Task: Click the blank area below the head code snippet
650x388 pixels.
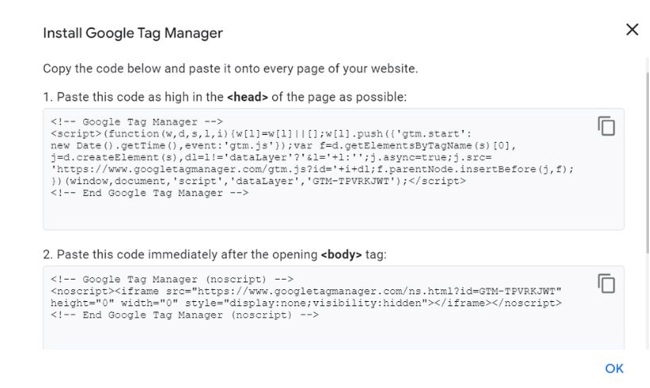Action: (334, 213)
